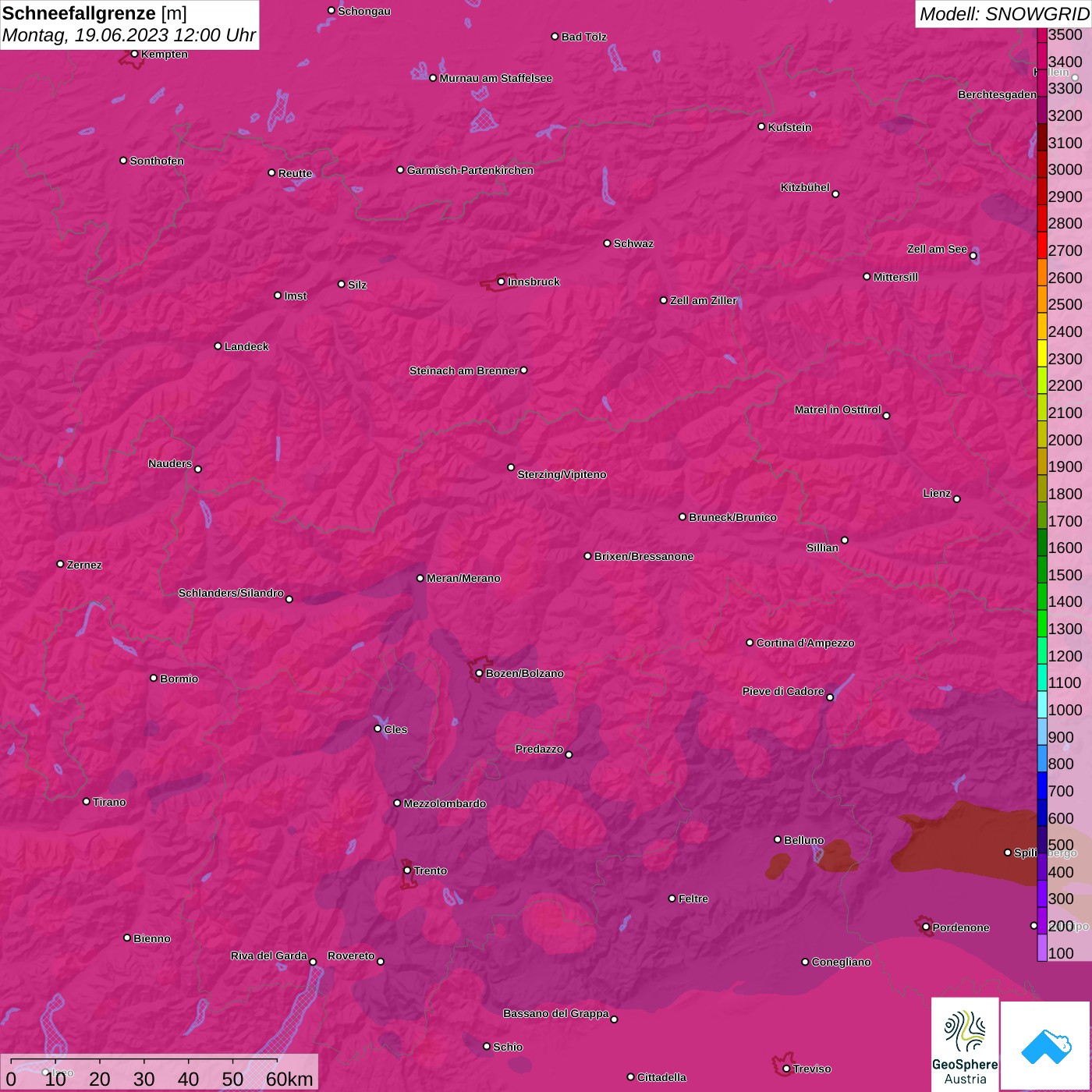
Task: Click the Reutte label
Action: coord(295,173)
